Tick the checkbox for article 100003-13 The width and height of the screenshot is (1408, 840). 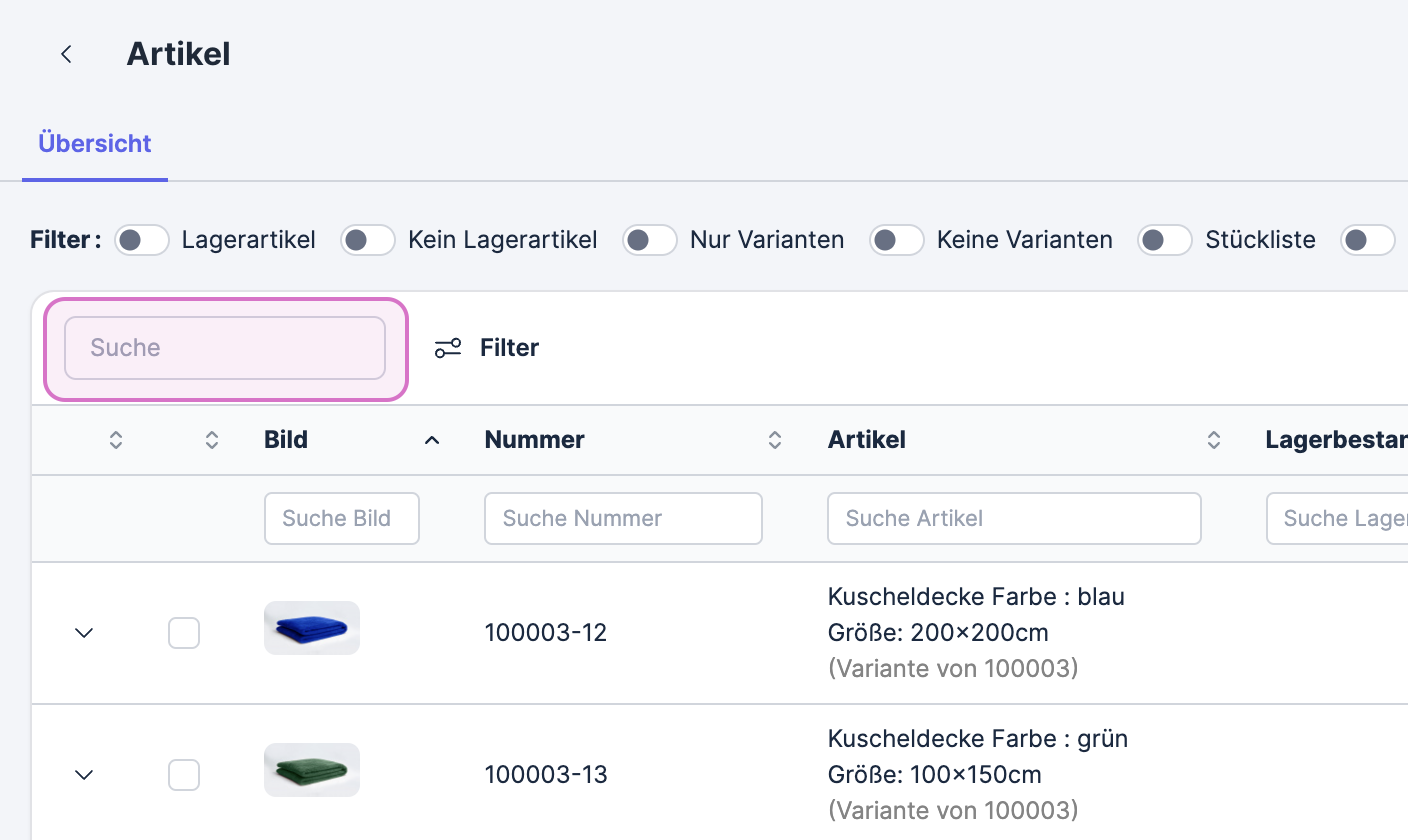[x=184, y=775]
